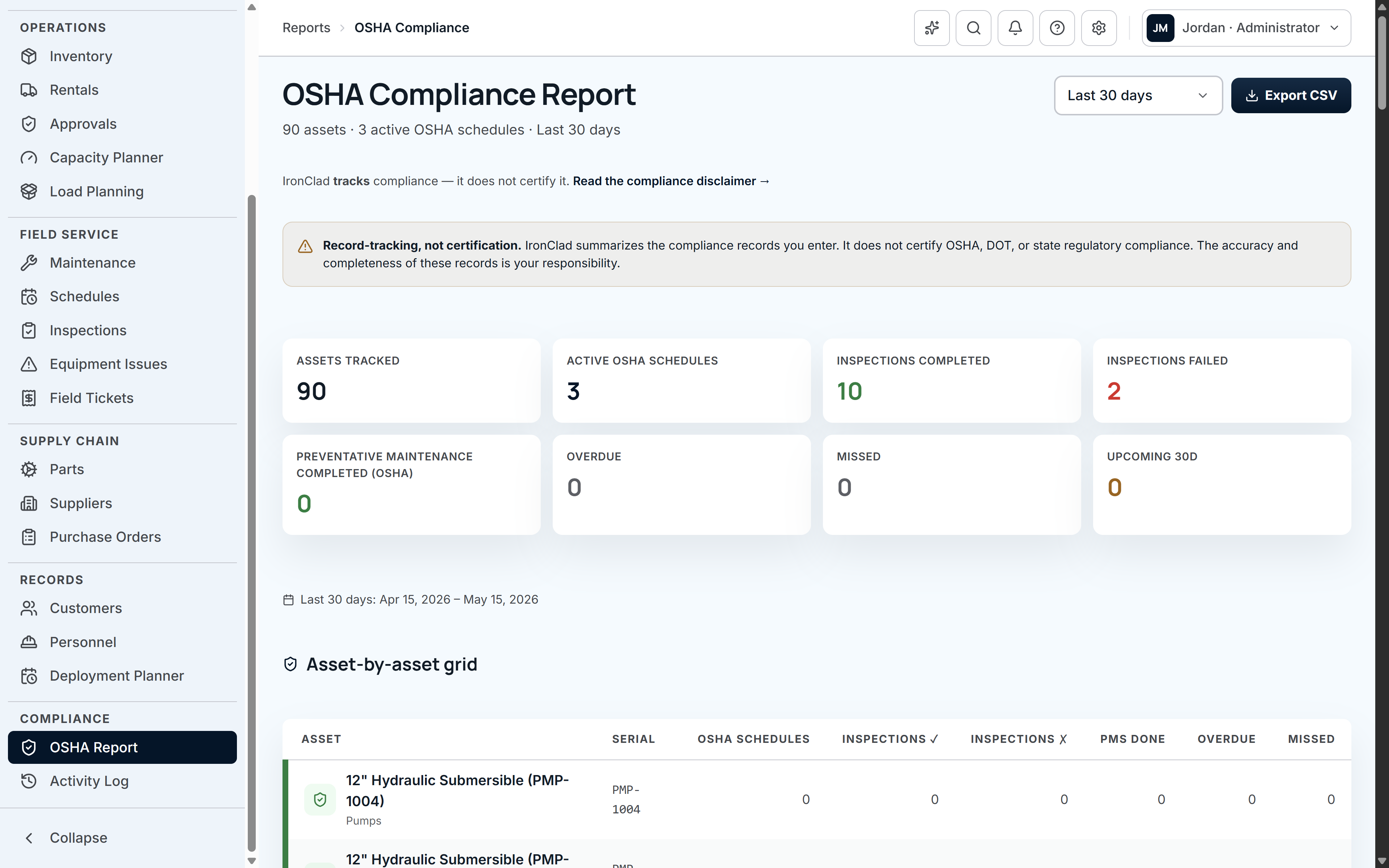The image size is (1389, 868).
Task: Click the Capacity Planner gauge icon
Action: point(29,158)
